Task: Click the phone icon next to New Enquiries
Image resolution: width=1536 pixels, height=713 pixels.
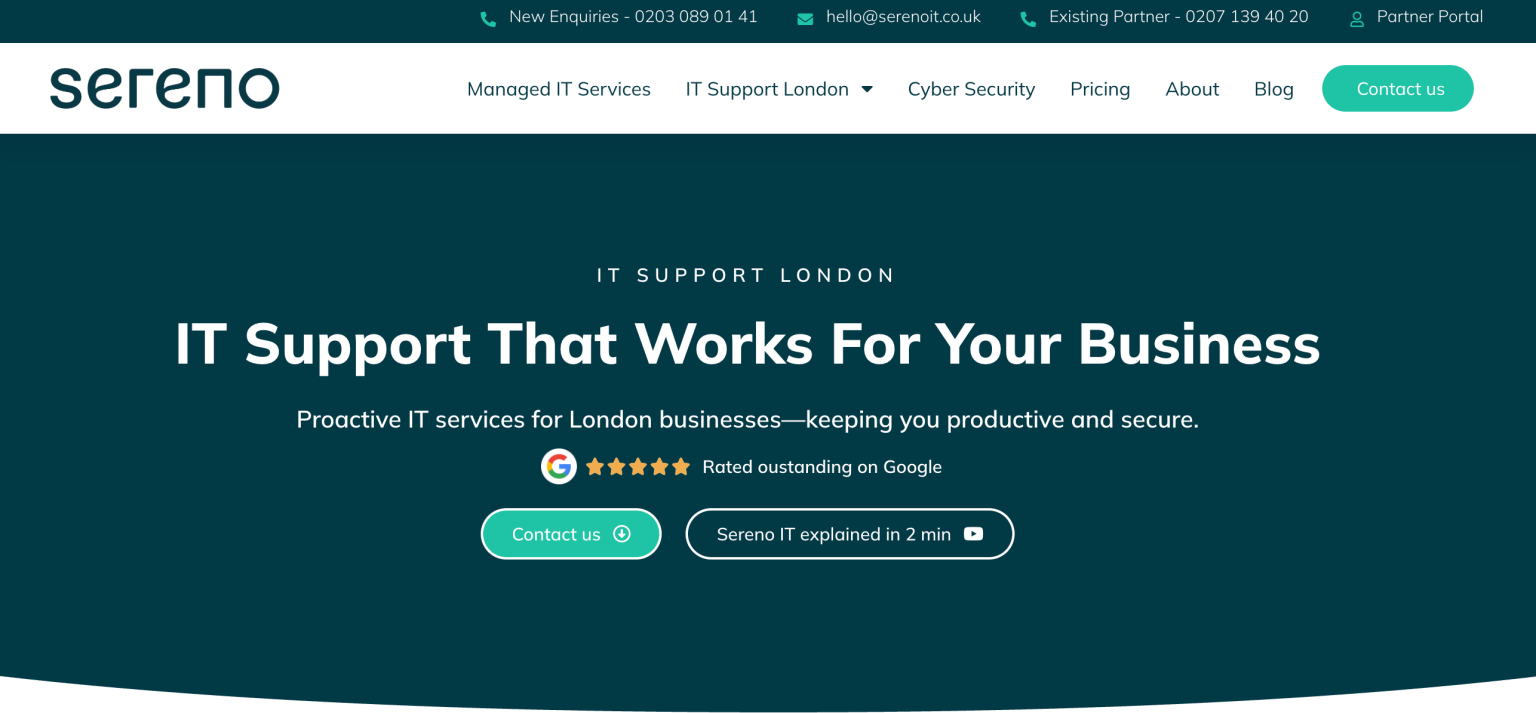Action: [x=488, y=17]
